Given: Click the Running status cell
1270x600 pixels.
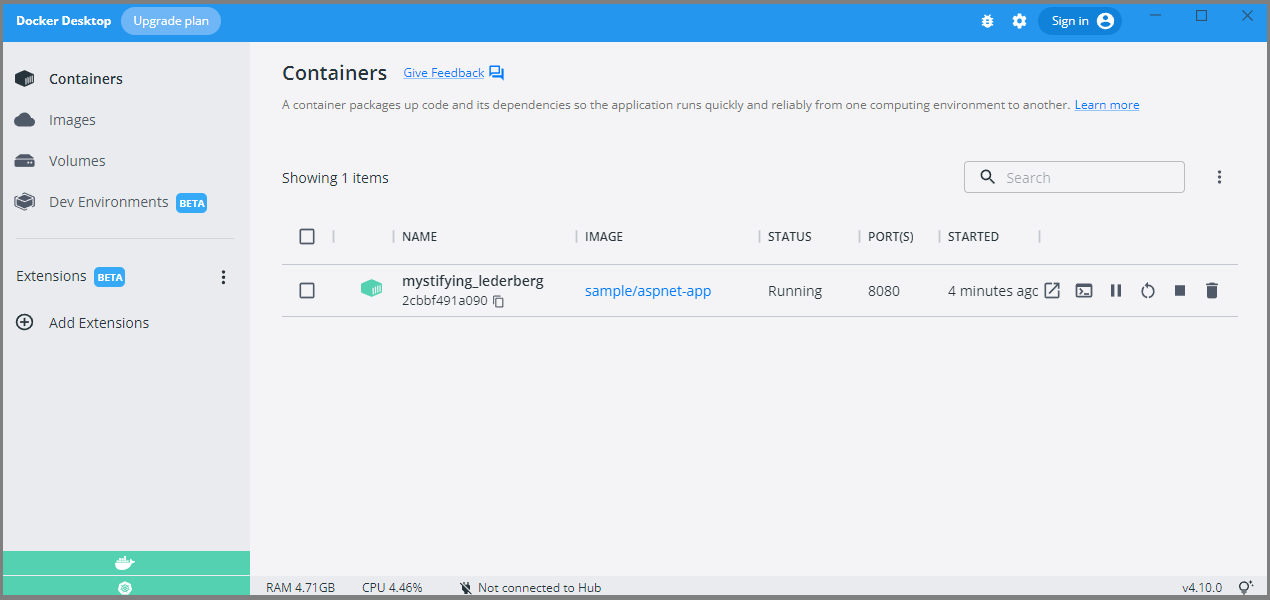Looking at the screenshot, I should (x=795, y=291).
